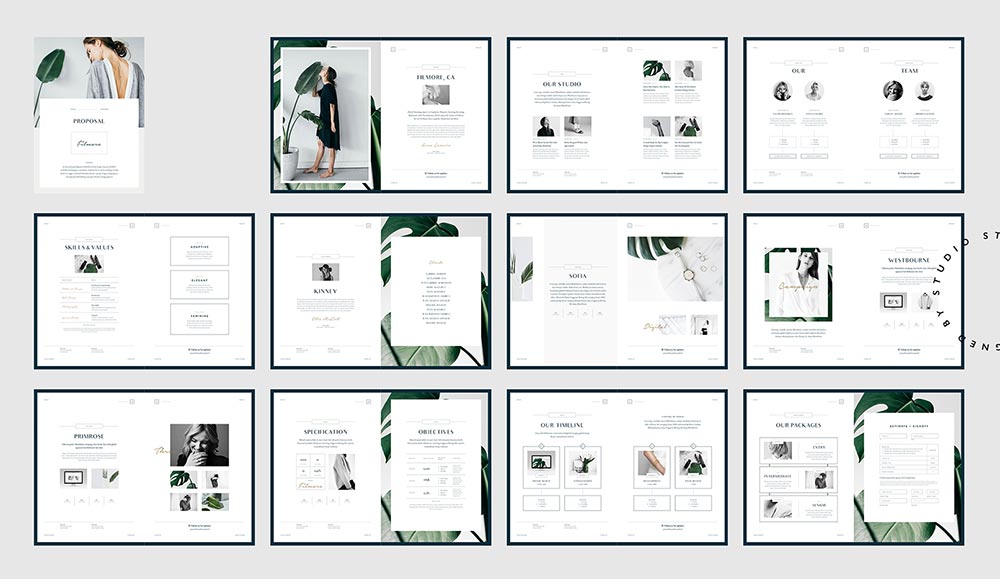Viewport: 1000px width, 579px height.
Task: Click the PROPOSAL heading on cover
Action: click(89, 121)
